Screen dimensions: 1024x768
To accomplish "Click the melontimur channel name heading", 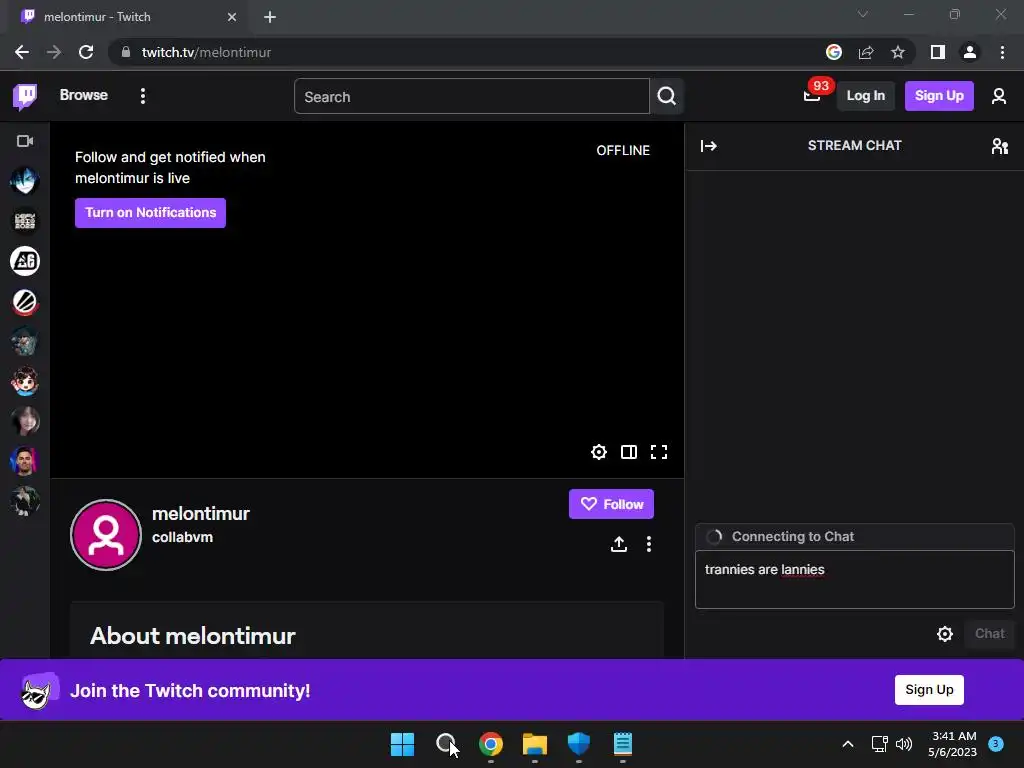I will 200,514.
